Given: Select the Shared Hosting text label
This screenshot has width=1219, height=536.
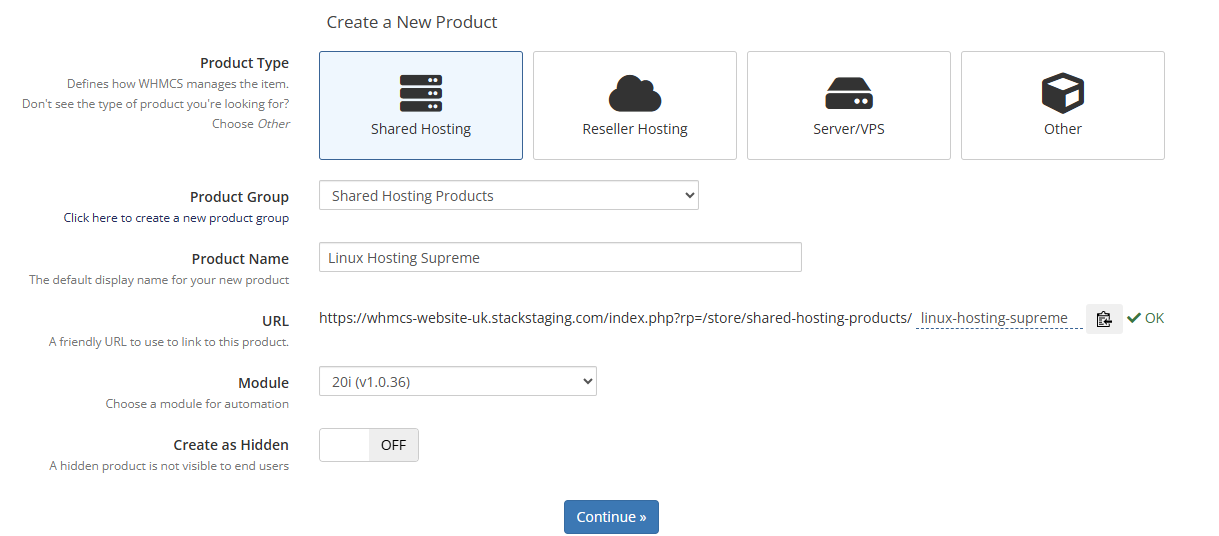Looking at the screenshot, I should pos(421,129).
